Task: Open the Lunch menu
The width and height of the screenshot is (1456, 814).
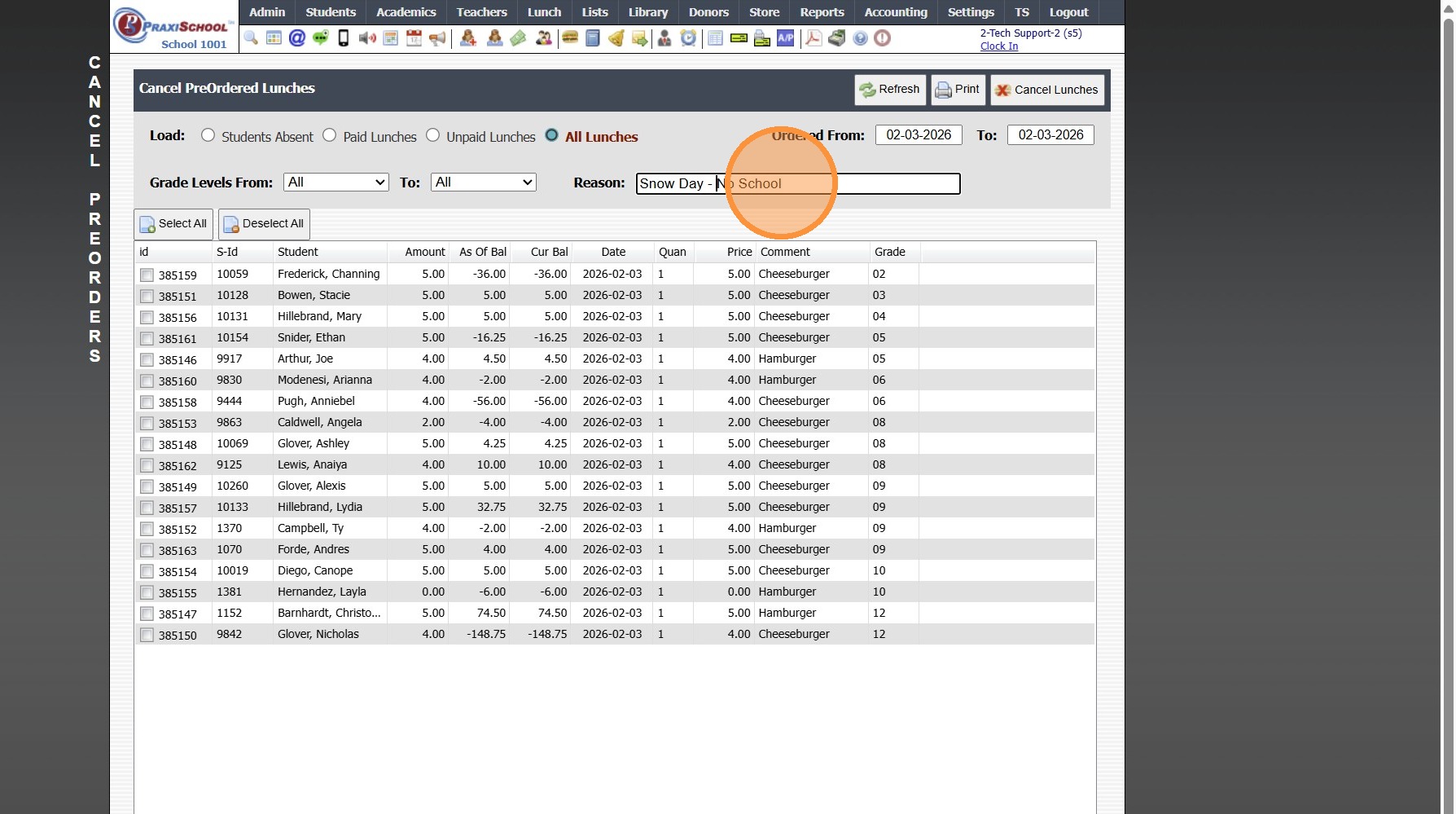Action: pos(544,12)
